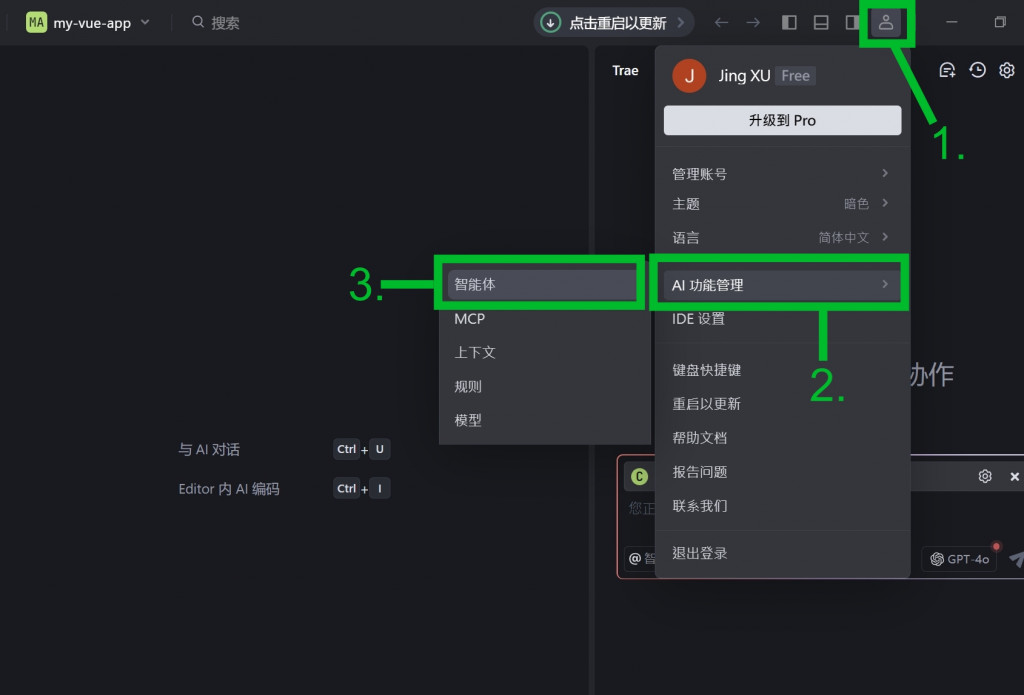Click the U key of the Ctrl+U shortcut
Image resolution: width=1024 pixels, height=695 pixels.
click(x=379, y=449)
